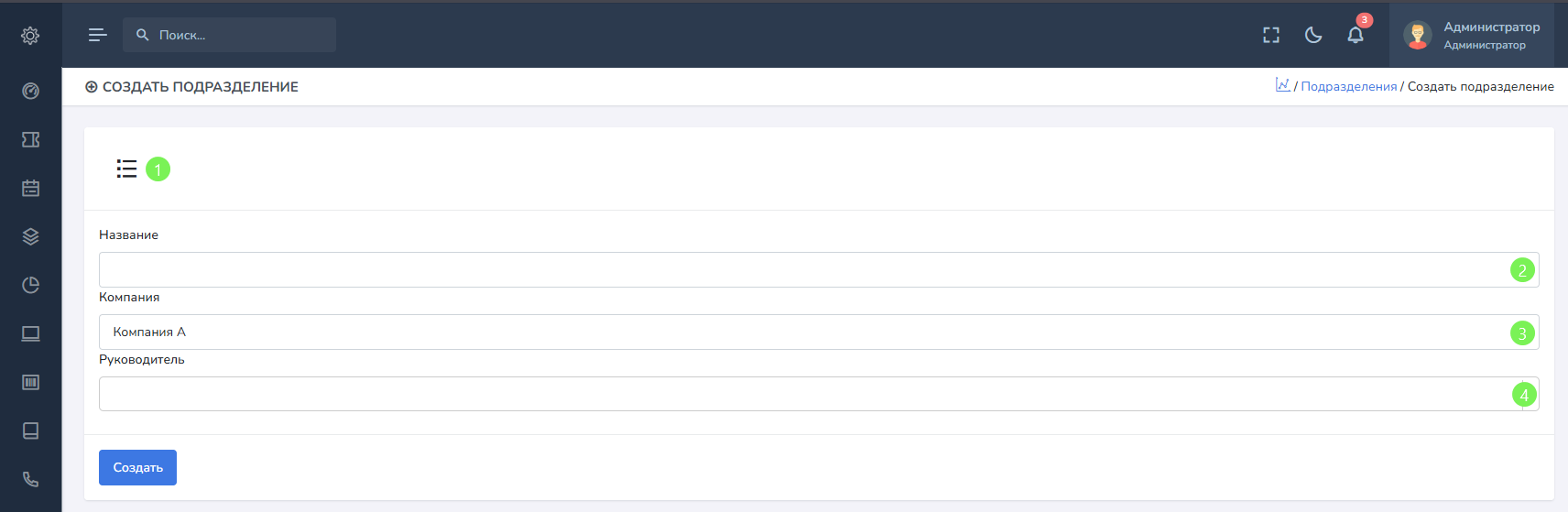This screenshot has height=512, width=1568.
Task: Open the dashboard speedometer sidebar icon
Action: 30,91
